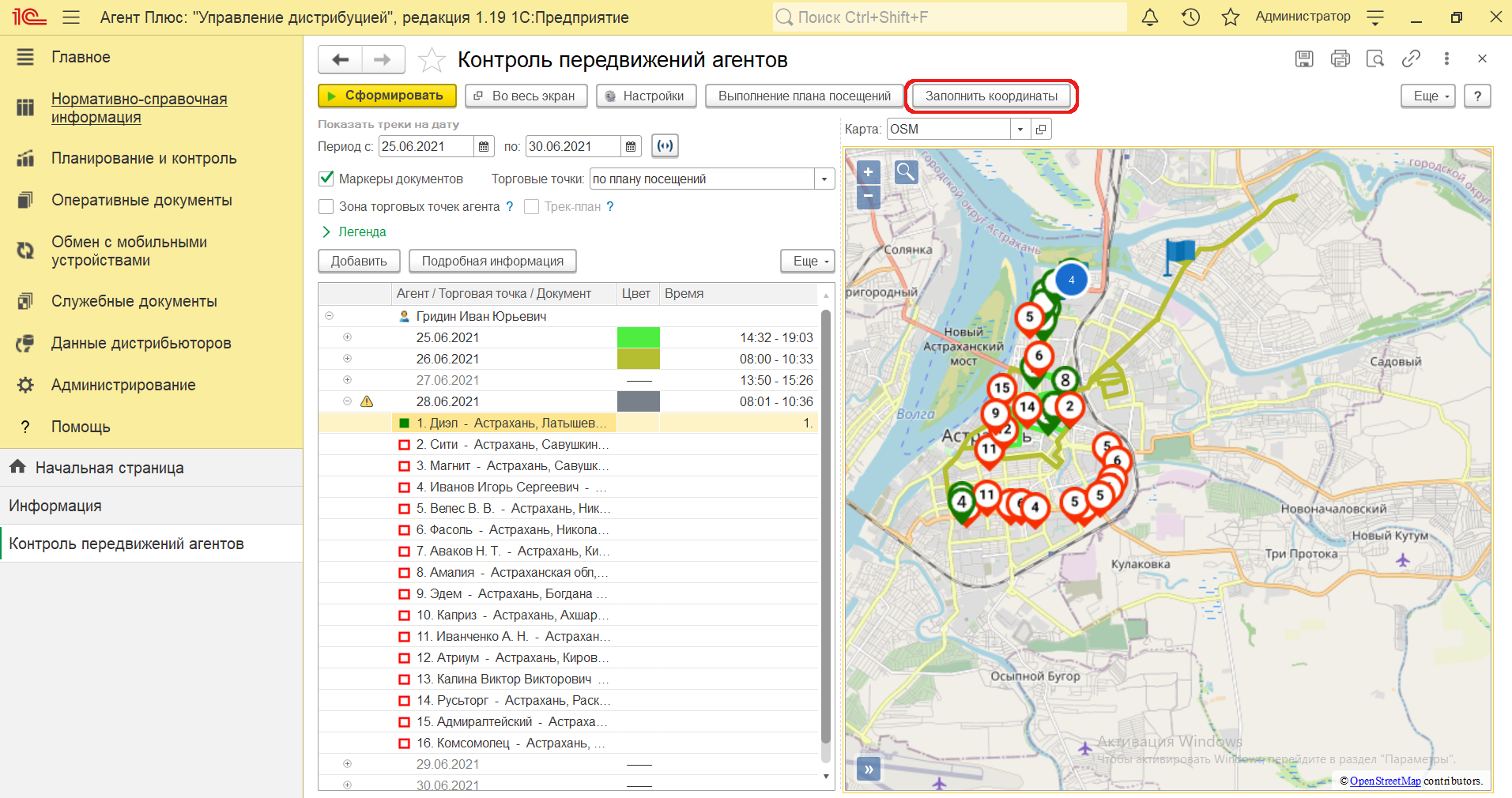Viewport: 1512px width, 798px height.
Task: Open calendar for period start date
Action: (484, 146)
